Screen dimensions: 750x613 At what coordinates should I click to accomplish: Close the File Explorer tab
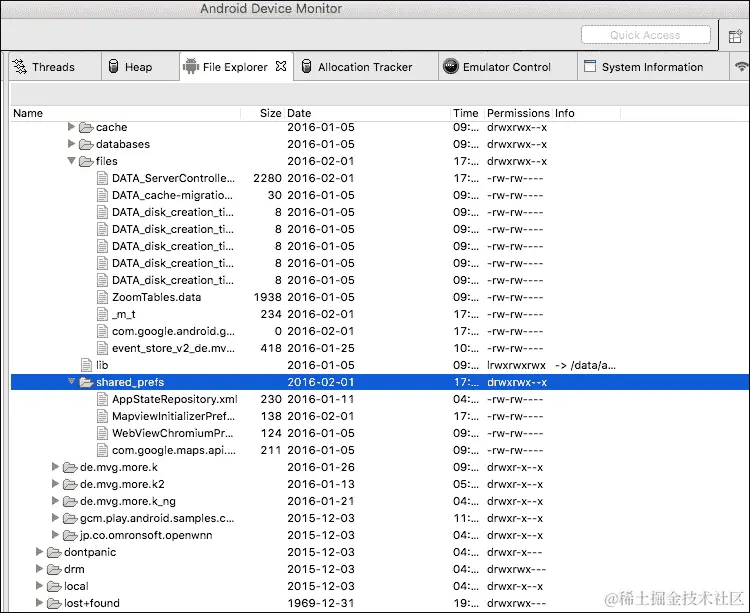tap(281, 66)
